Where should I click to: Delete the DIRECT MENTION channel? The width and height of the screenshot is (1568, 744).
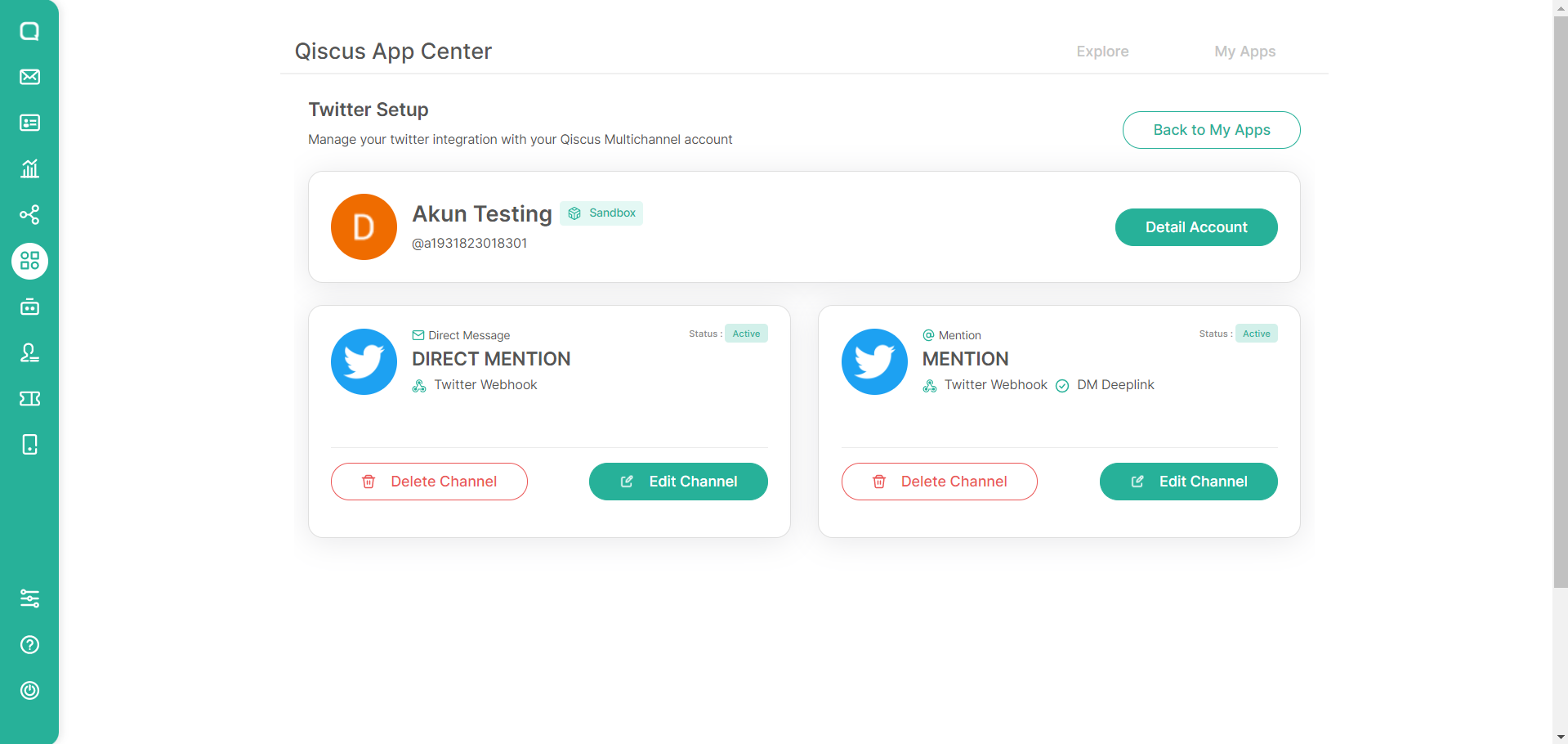[x=429, y=482]
